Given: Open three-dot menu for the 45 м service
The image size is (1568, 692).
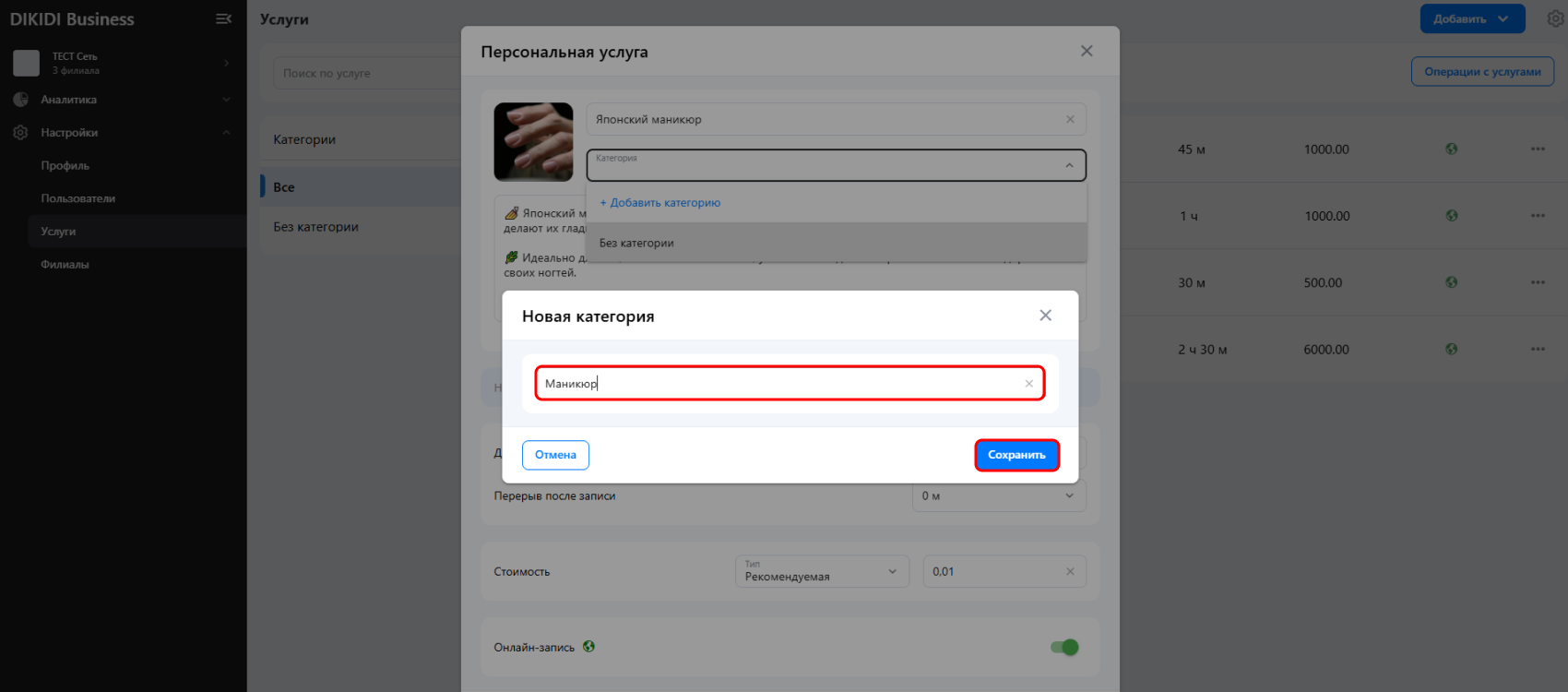Looking at the screenshot, I should click(1538, 149).
